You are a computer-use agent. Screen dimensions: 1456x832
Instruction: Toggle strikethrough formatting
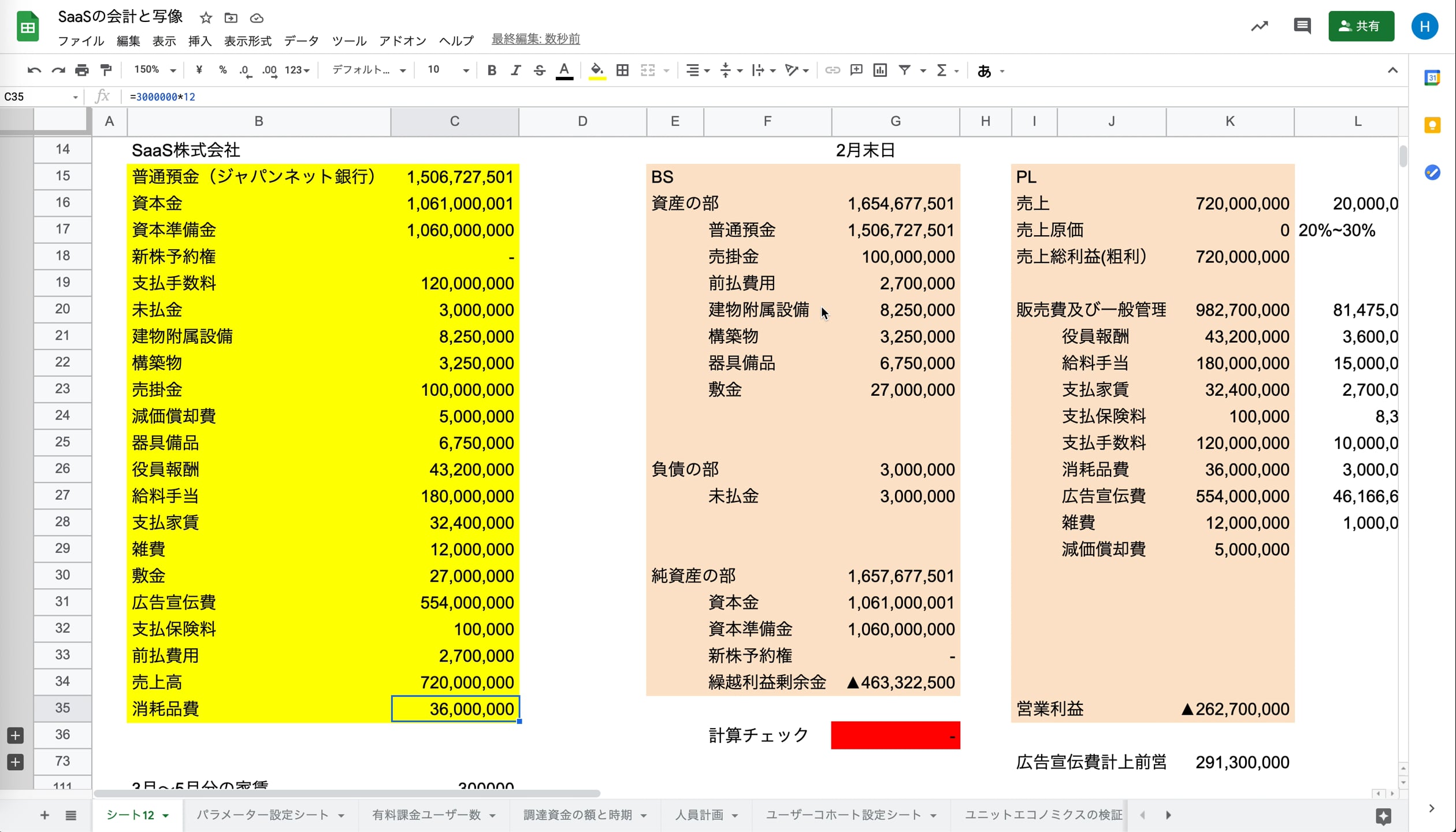point(539,70)
